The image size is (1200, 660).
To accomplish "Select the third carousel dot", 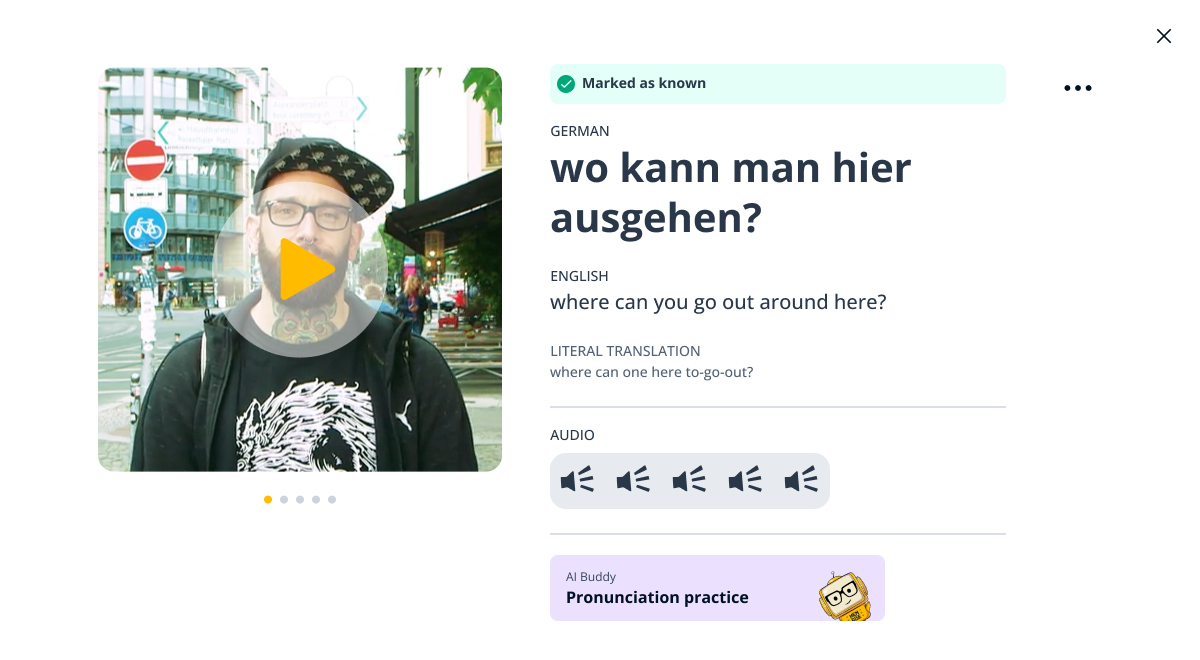I will point(300,499).
